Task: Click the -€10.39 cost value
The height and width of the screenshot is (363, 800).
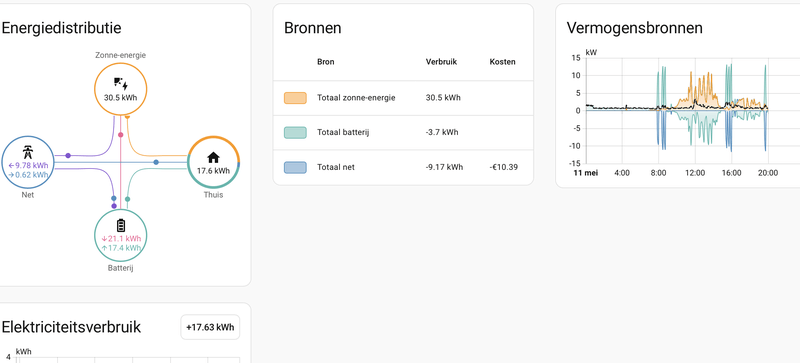Action: (x=504, y=167)
